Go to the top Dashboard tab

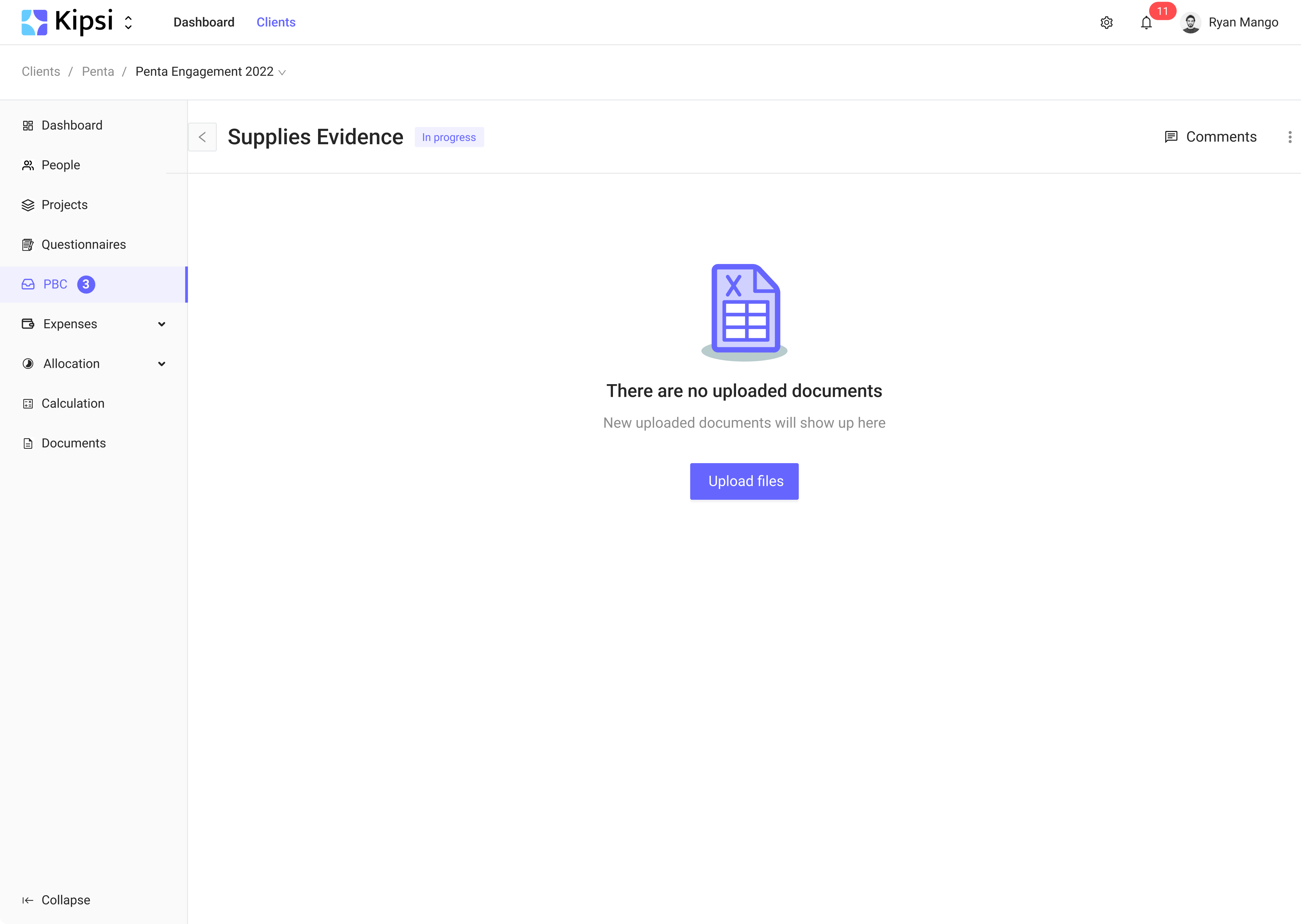point(204,22)
